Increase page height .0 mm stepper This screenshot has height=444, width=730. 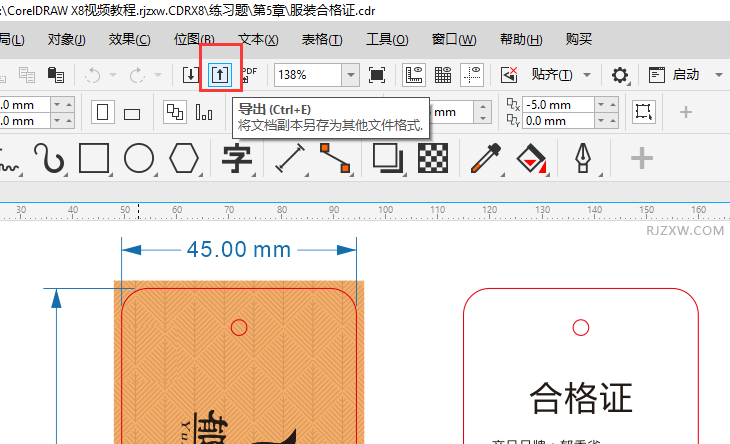[68, 121]
